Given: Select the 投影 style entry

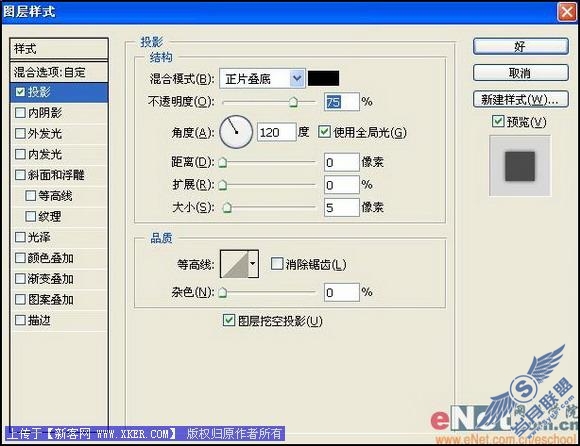Looking at the screenshot, I should point(59,92).
